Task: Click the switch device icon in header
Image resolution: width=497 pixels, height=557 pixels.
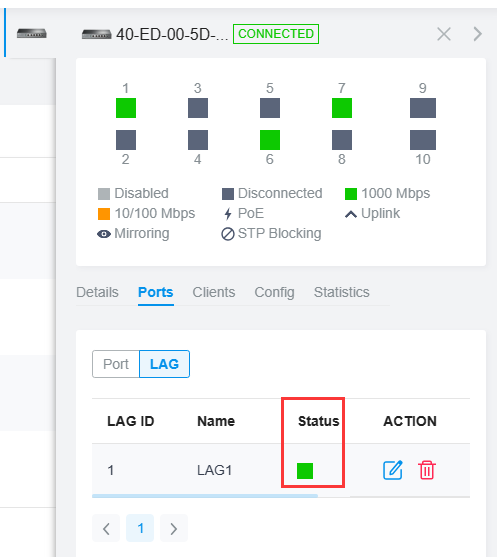Action: [x=97, y=34]
